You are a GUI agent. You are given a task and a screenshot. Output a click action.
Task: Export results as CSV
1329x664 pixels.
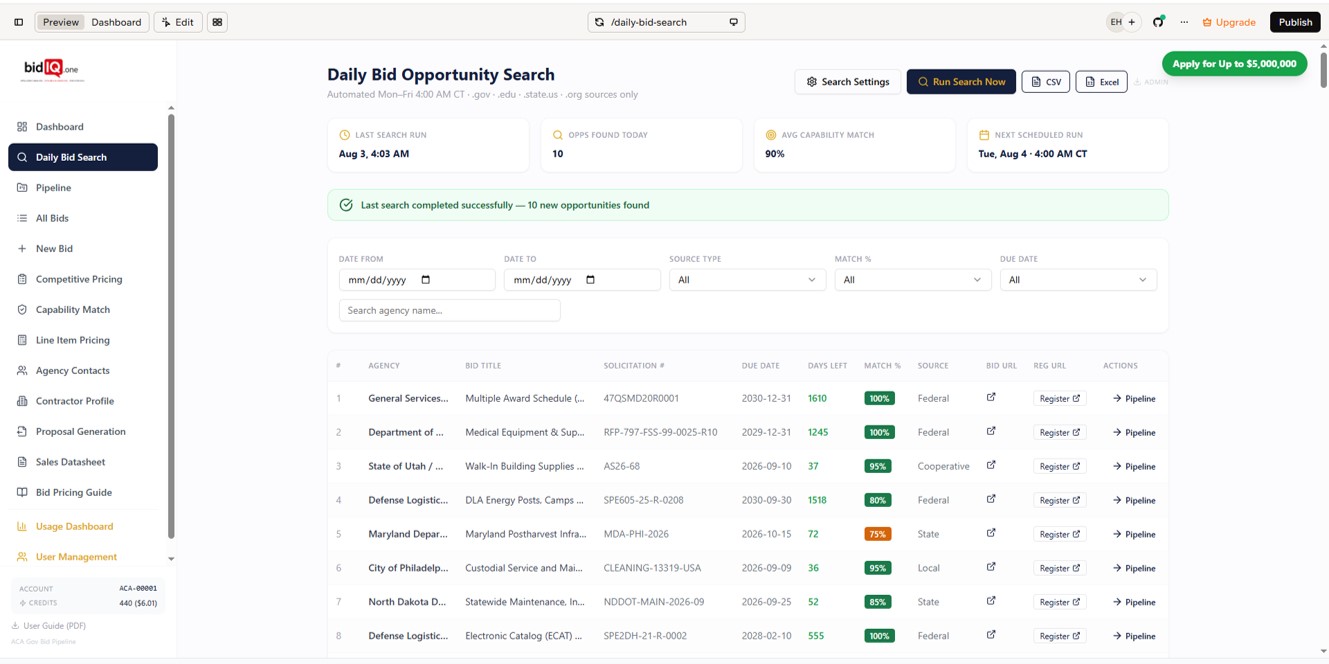click(1046, 82)
